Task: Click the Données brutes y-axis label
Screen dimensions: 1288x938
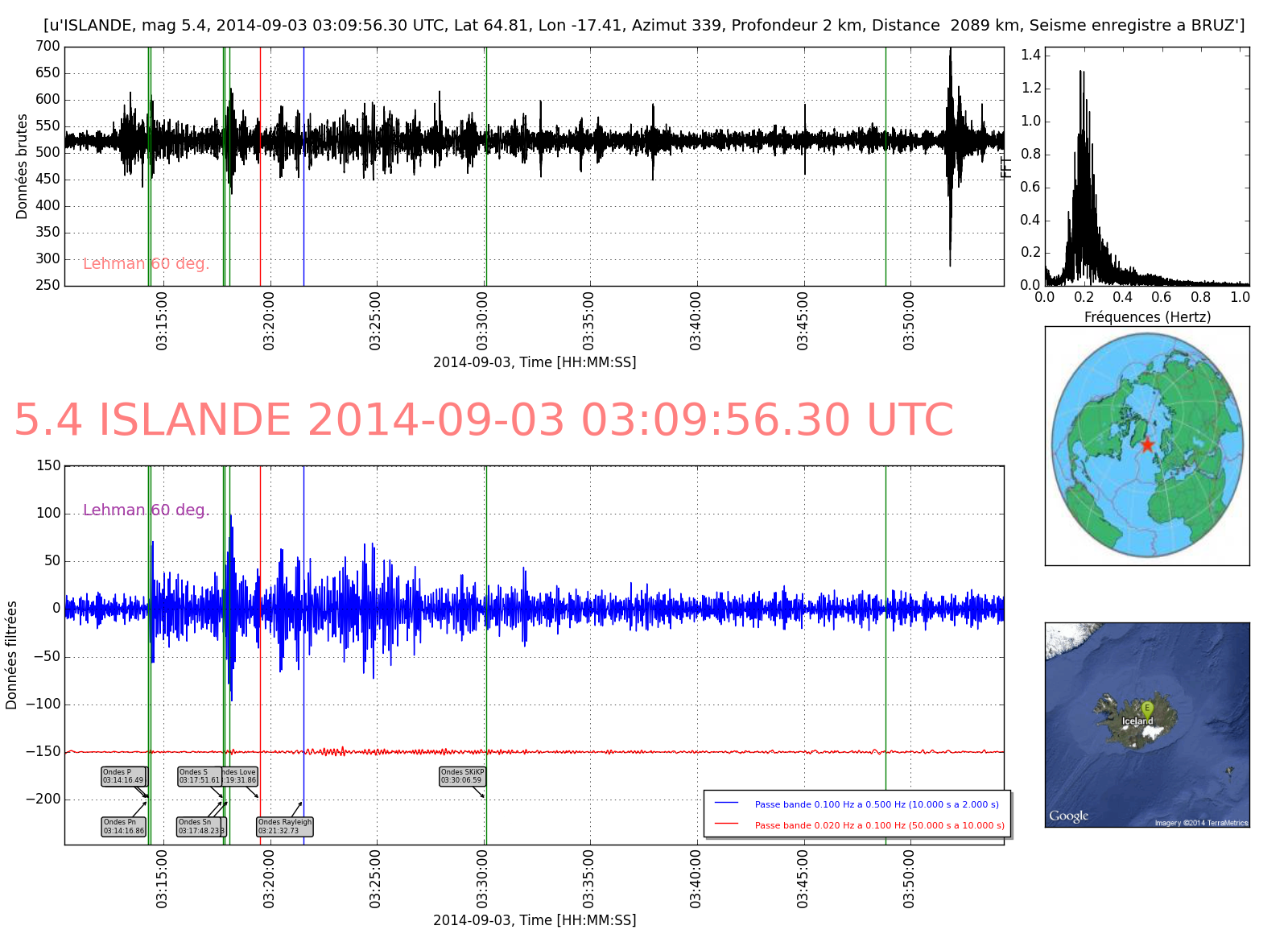Action: point(22,166)
